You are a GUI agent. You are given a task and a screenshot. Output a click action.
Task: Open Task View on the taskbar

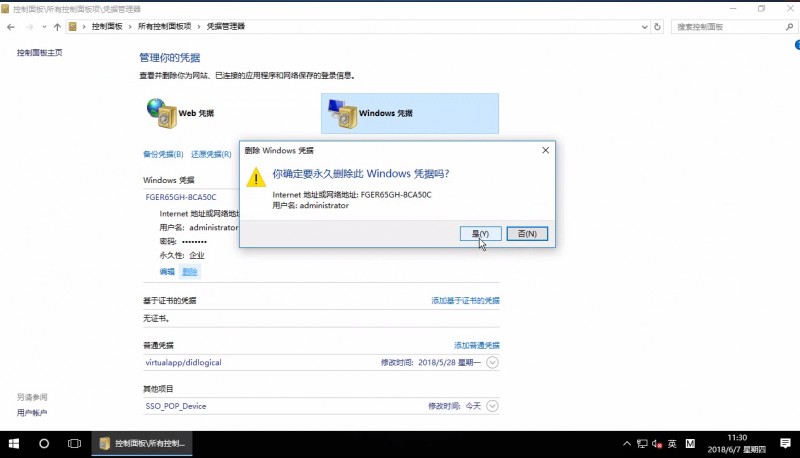[x=74, y=444]
